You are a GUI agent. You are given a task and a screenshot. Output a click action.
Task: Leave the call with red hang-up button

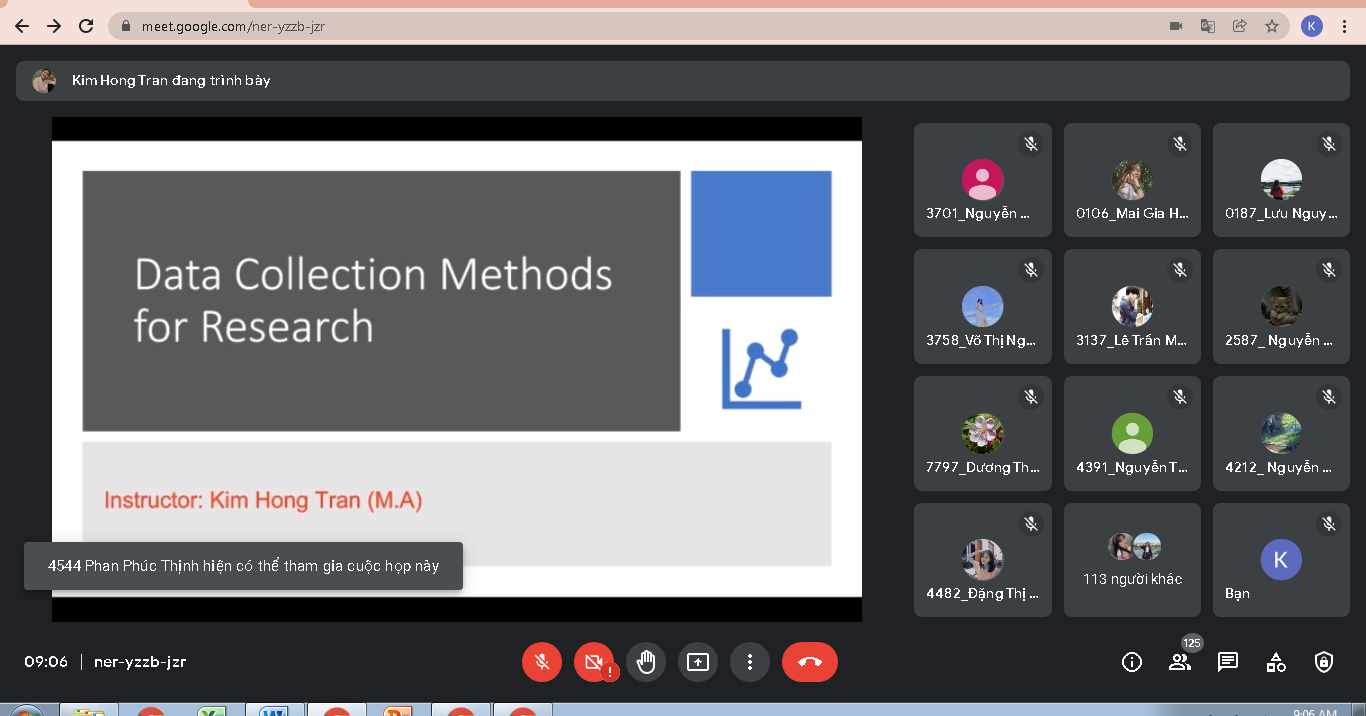click(x=810, y=662)
